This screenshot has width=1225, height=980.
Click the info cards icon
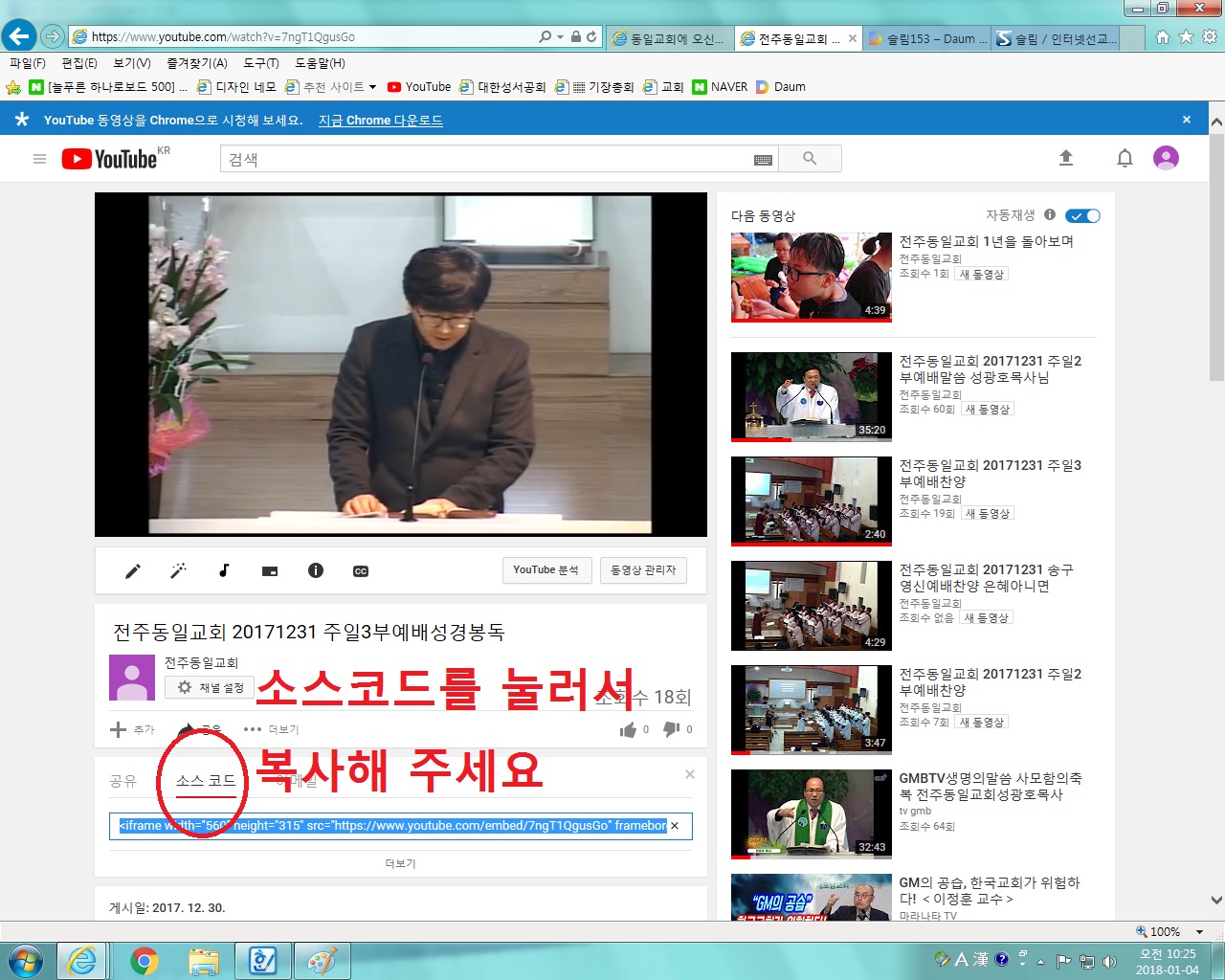(x=315, y=571)
